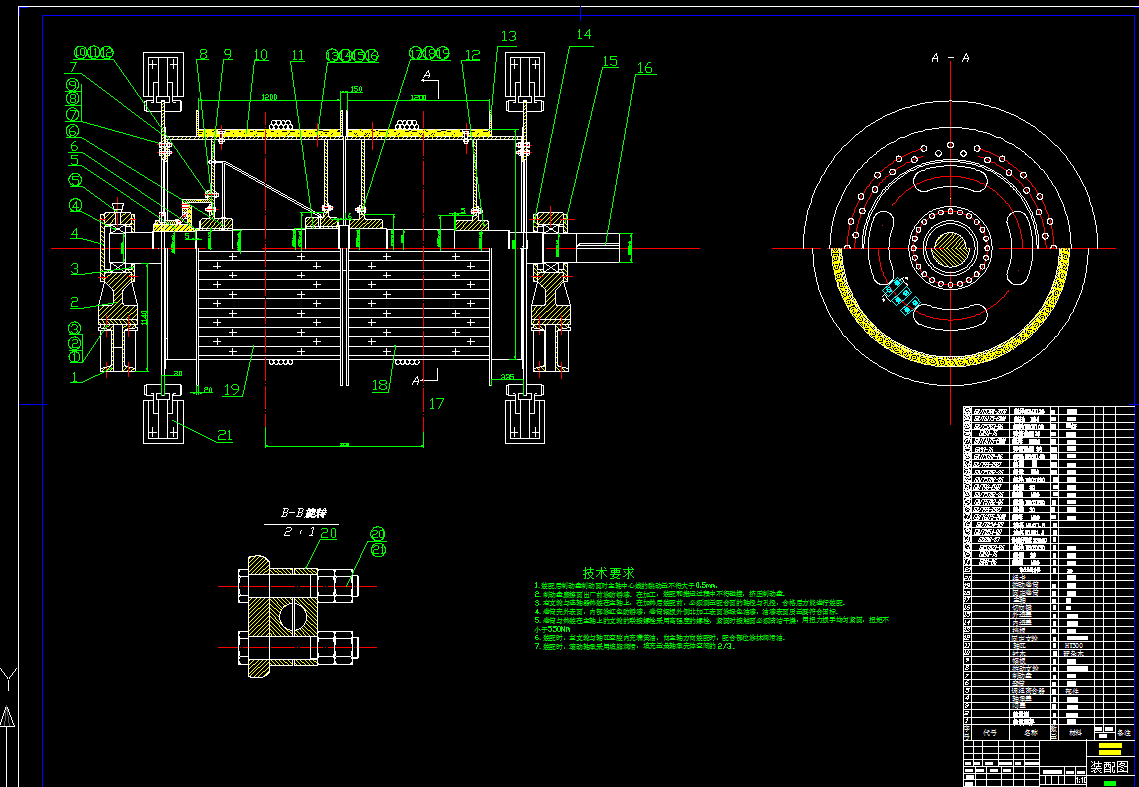Click the cyan bolt group in A-A view
Screen dimensions: 1139x787
pyautogui.click(x=901, y=296)
